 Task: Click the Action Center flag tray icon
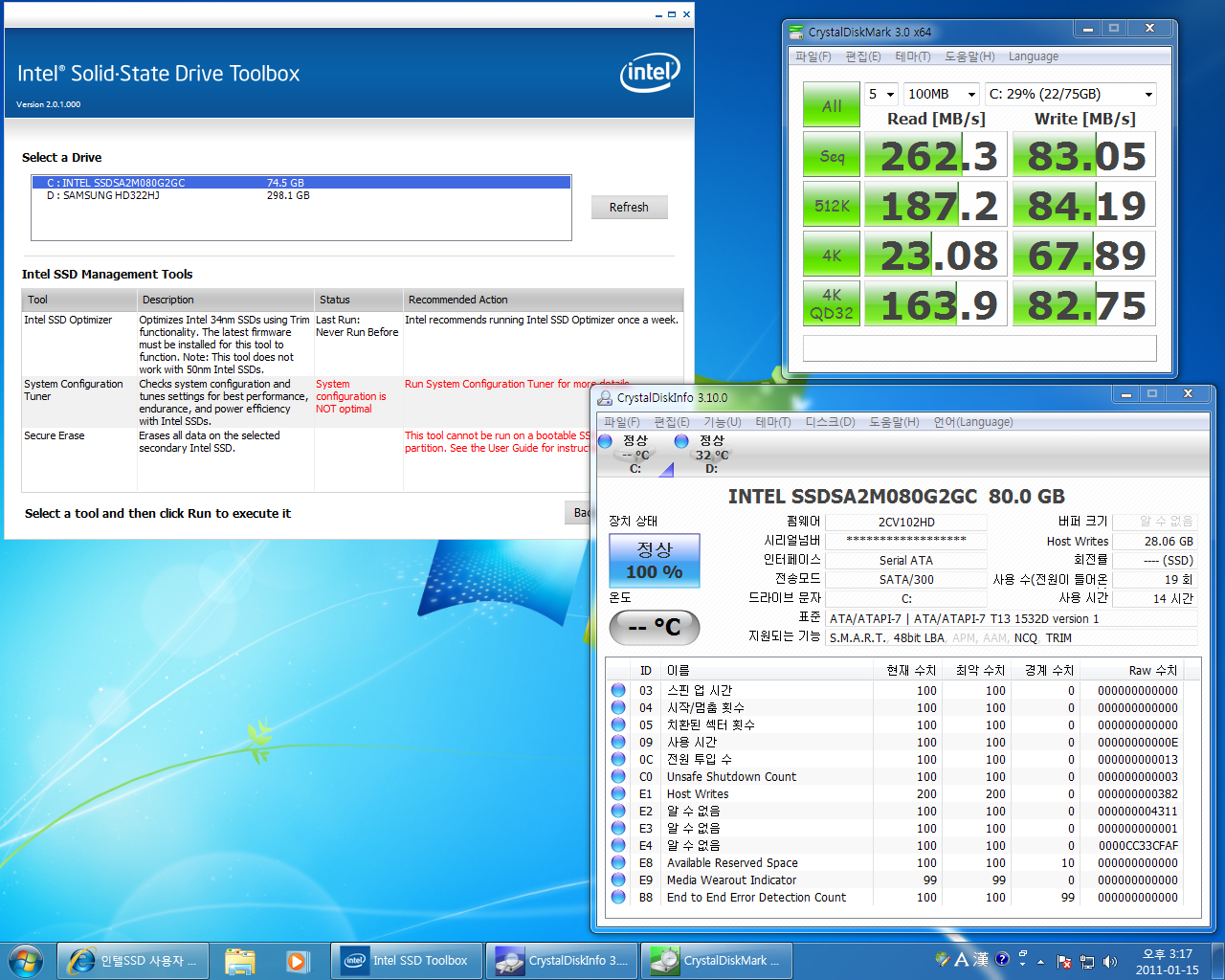(x=1064, y=961)
